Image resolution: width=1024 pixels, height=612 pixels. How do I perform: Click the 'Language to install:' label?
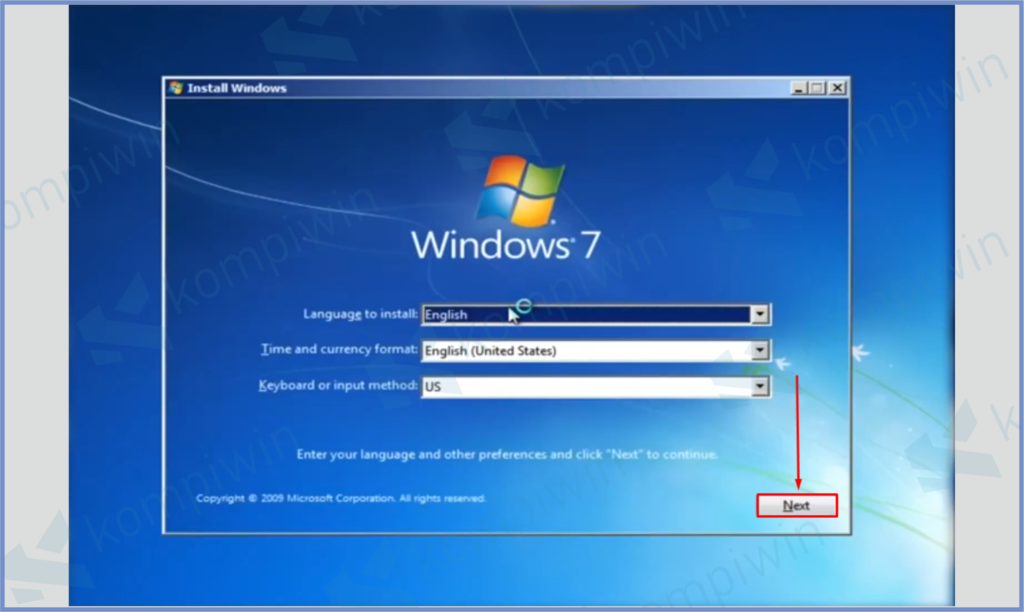coord(360,314)
